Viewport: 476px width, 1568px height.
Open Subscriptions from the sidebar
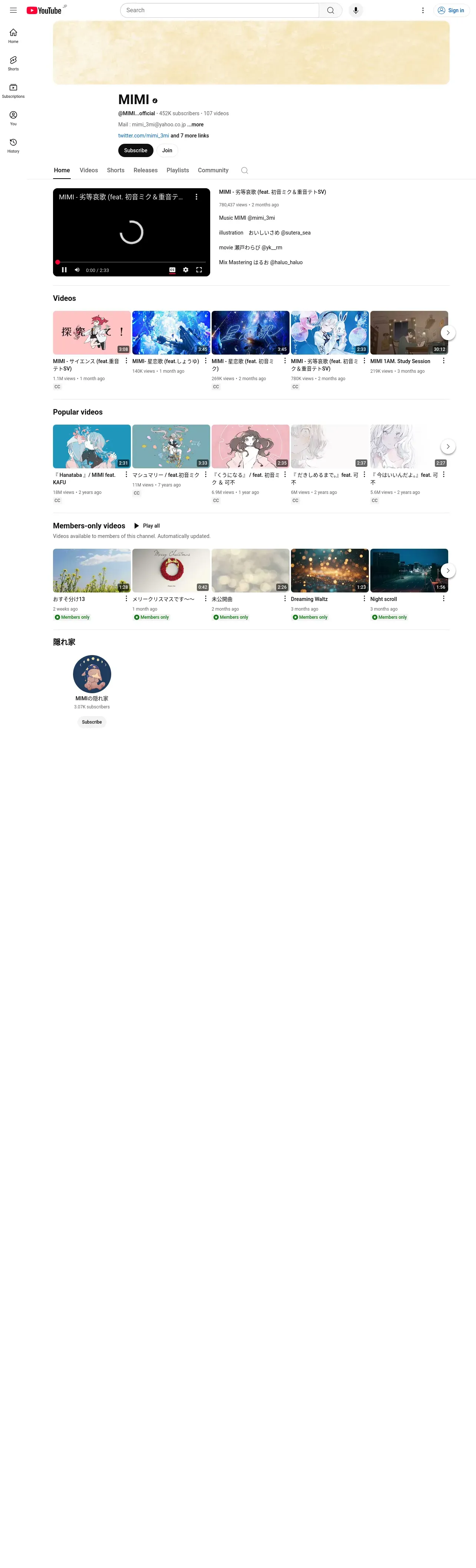coord(13,91)
